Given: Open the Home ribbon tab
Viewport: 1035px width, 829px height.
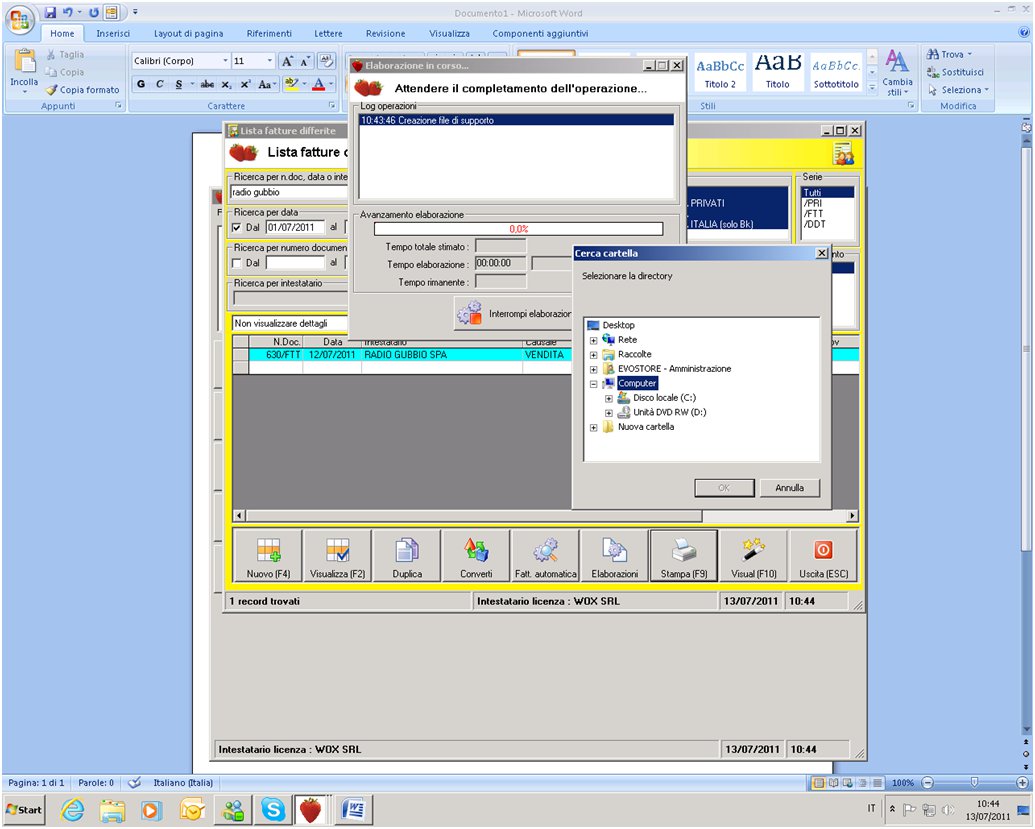Looking at the screenshot, I should tap(62, 34).
